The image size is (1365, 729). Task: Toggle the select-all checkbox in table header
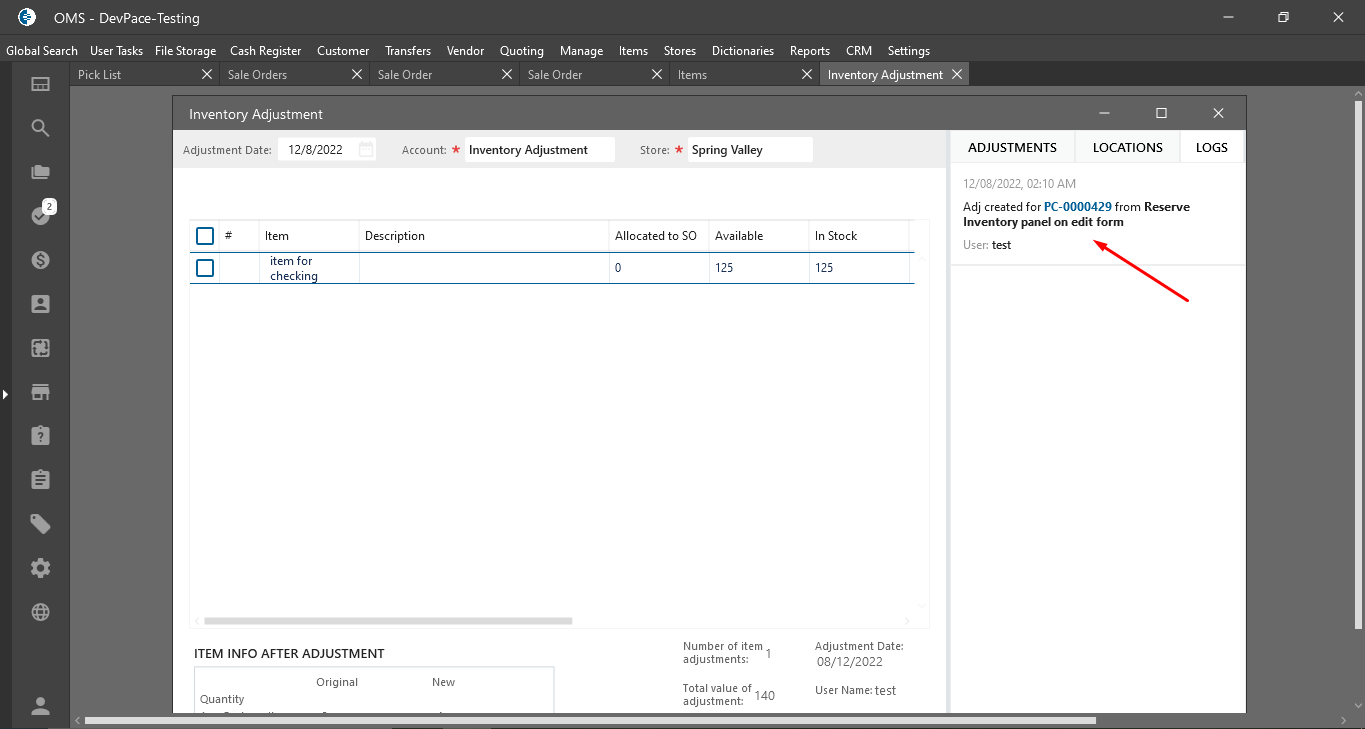pos(205,236)
